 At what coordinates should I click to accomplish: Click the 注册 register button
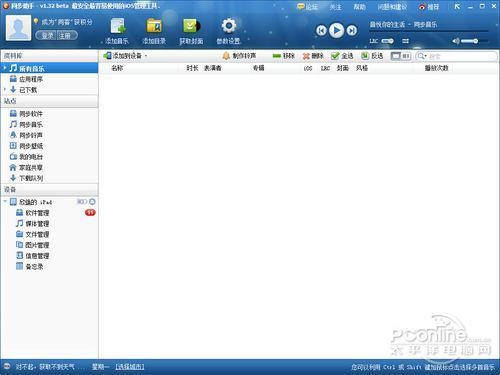[67, 35]
